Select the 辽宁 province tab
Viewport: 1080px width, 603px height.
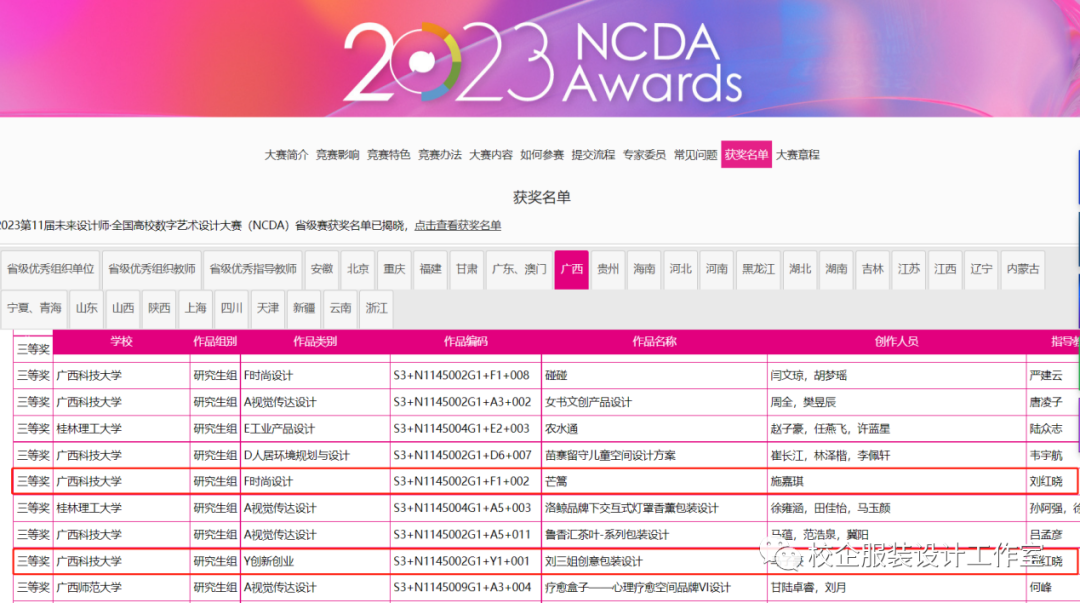(981, 269)
